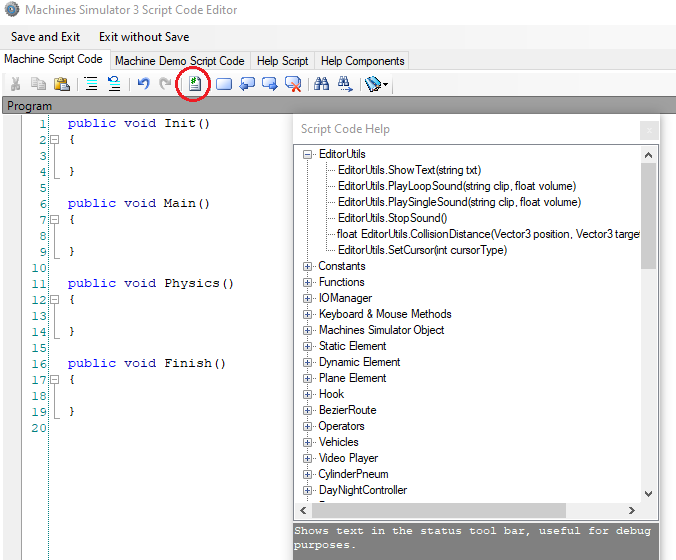Expand the Constants tree node
The width and height of the screenshot is (676, 560).
[x=307, y=266]
